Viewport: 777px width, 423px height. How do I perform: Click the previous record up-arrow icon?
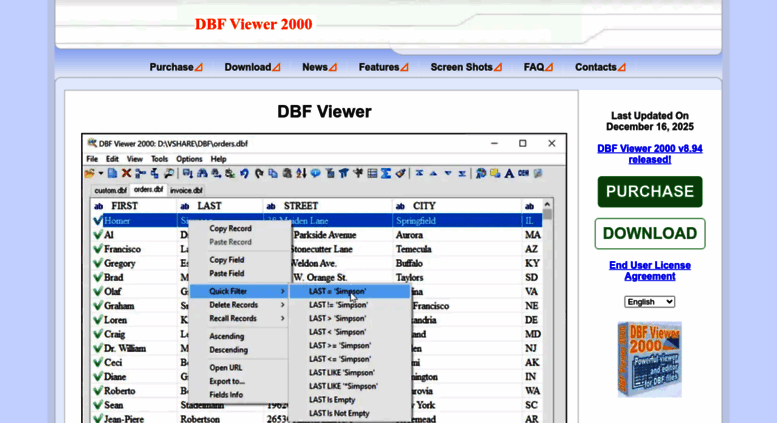pos(434,173)
